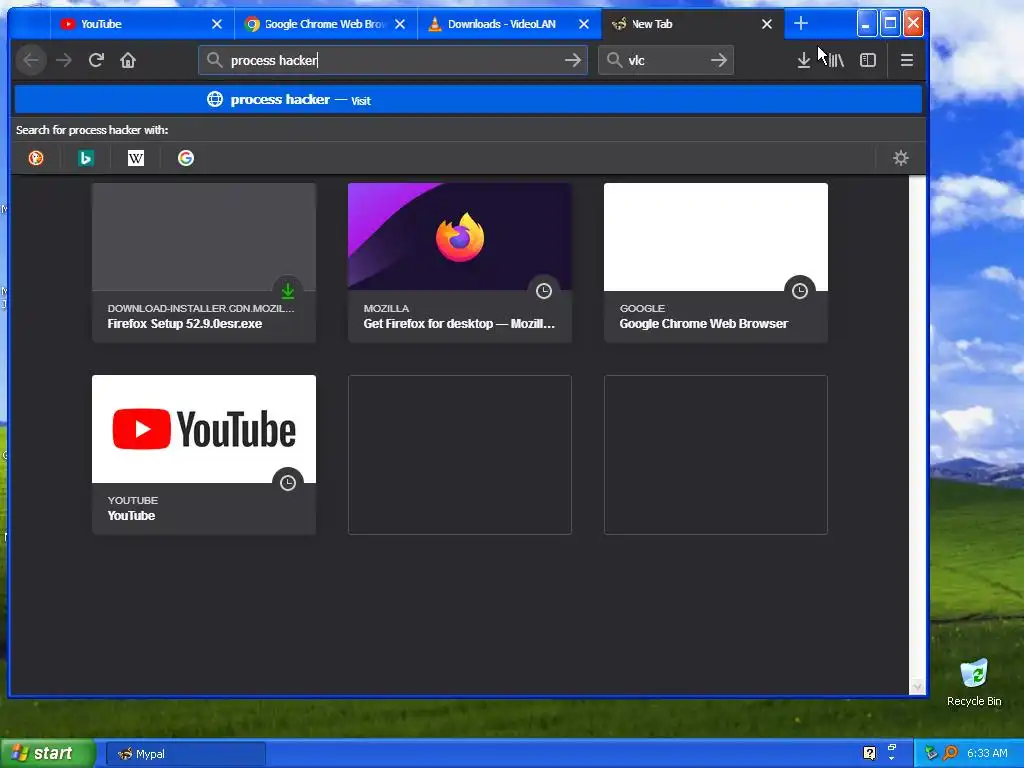Reload the current page

point(96,60)
